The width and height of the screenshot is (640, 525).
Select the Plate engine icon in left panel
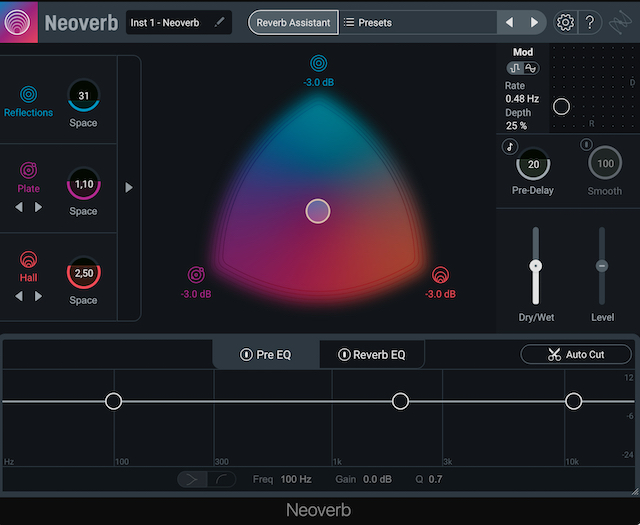point(29,171)
